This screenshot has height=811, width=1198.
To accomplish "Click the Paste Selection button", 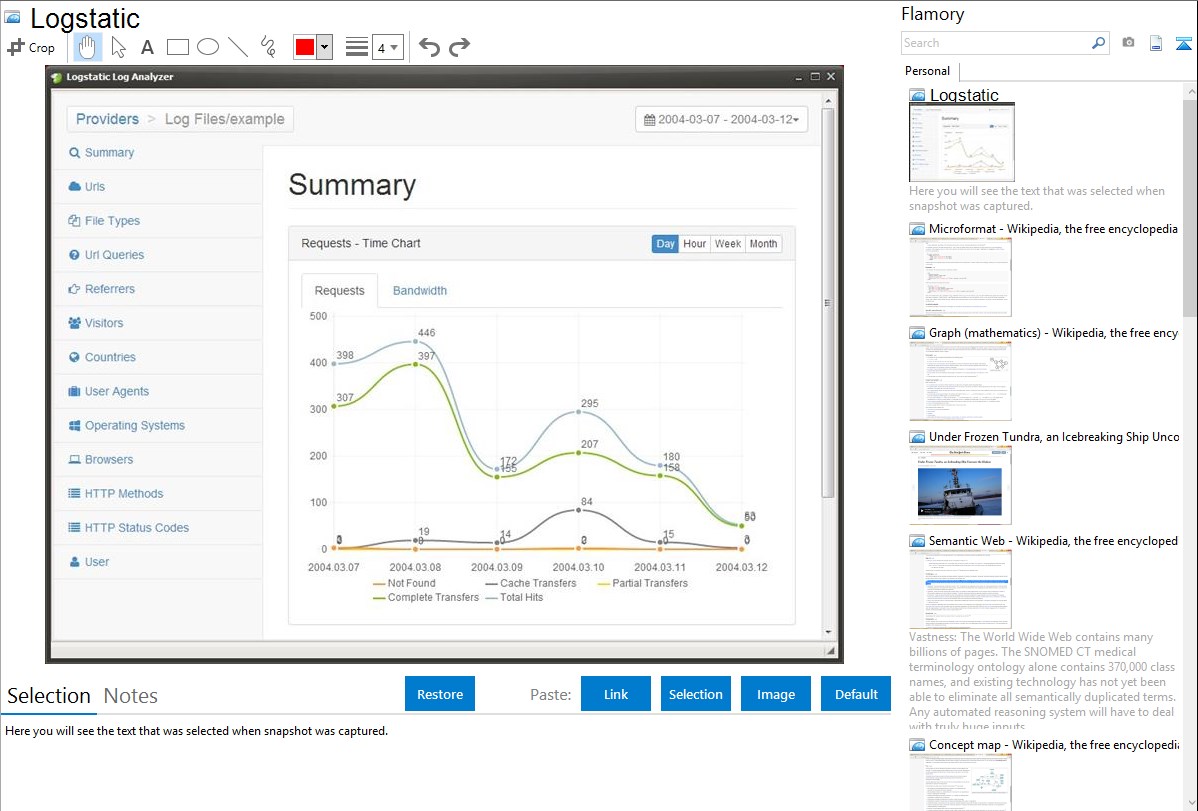I will point(695,694).
